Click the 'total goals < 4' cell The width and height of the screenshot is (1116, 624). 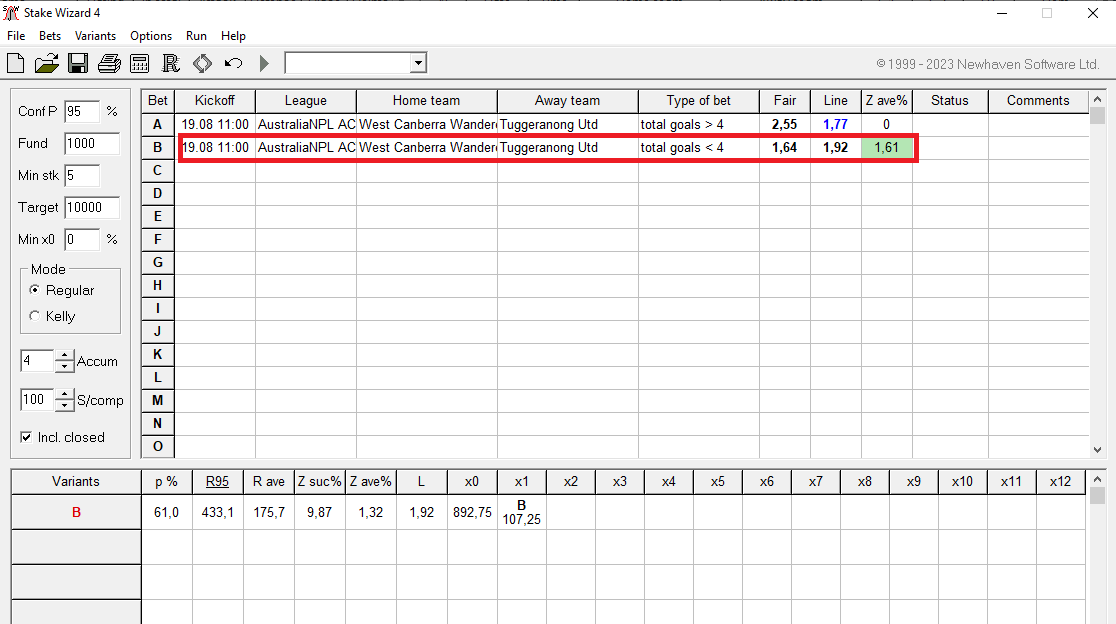698,147
